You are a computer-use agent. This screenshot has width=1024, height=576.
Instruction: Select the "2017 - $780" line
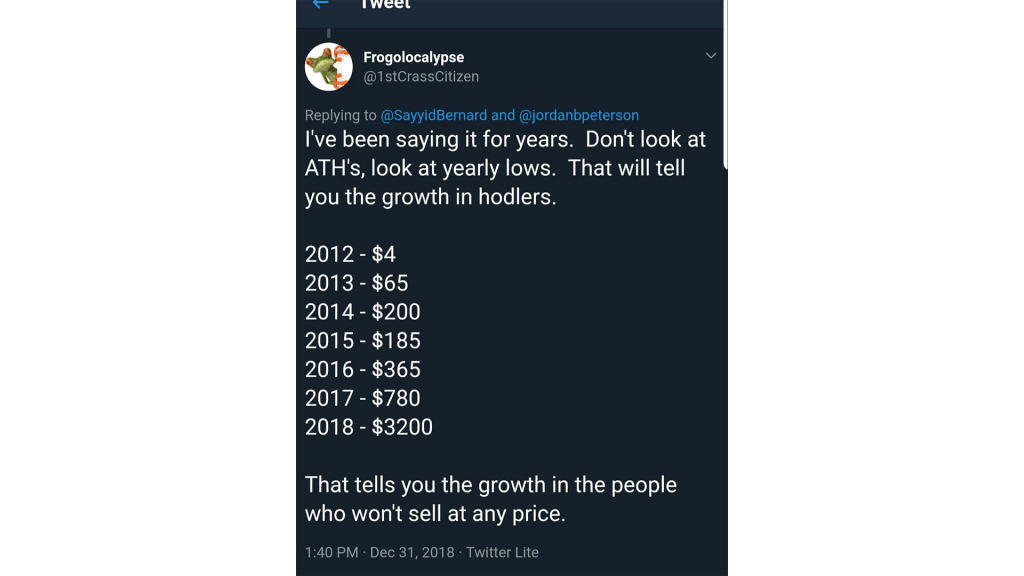pos(362,398)
